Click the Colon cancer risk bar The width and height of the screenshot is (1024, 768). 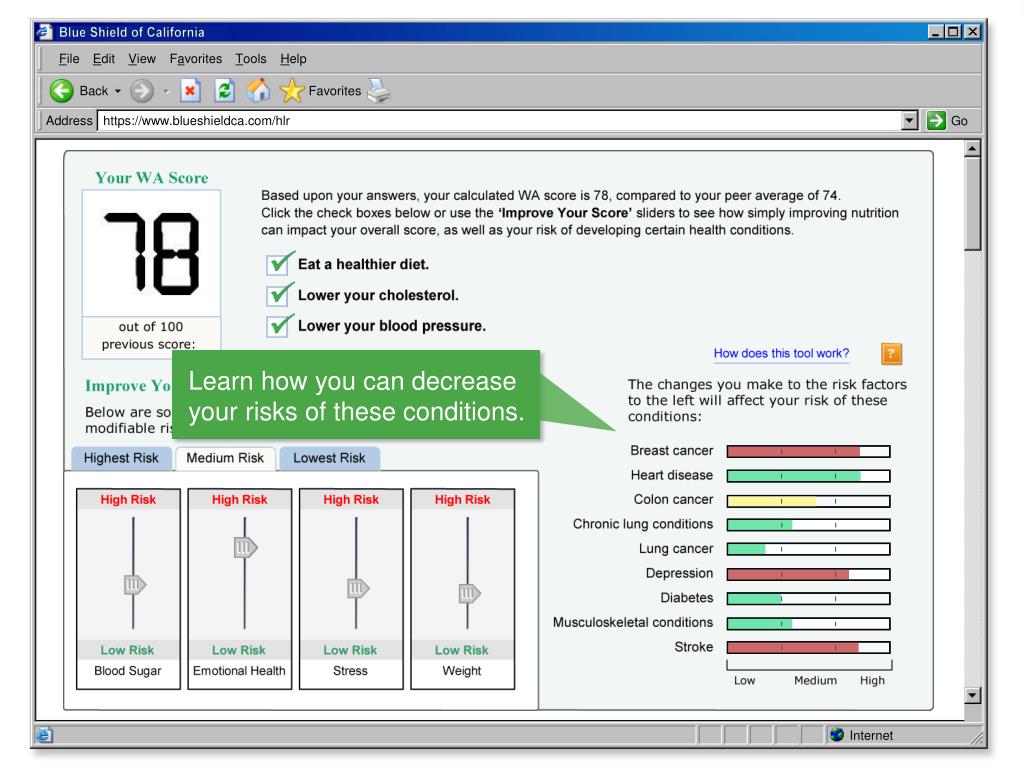coord(808,501)
